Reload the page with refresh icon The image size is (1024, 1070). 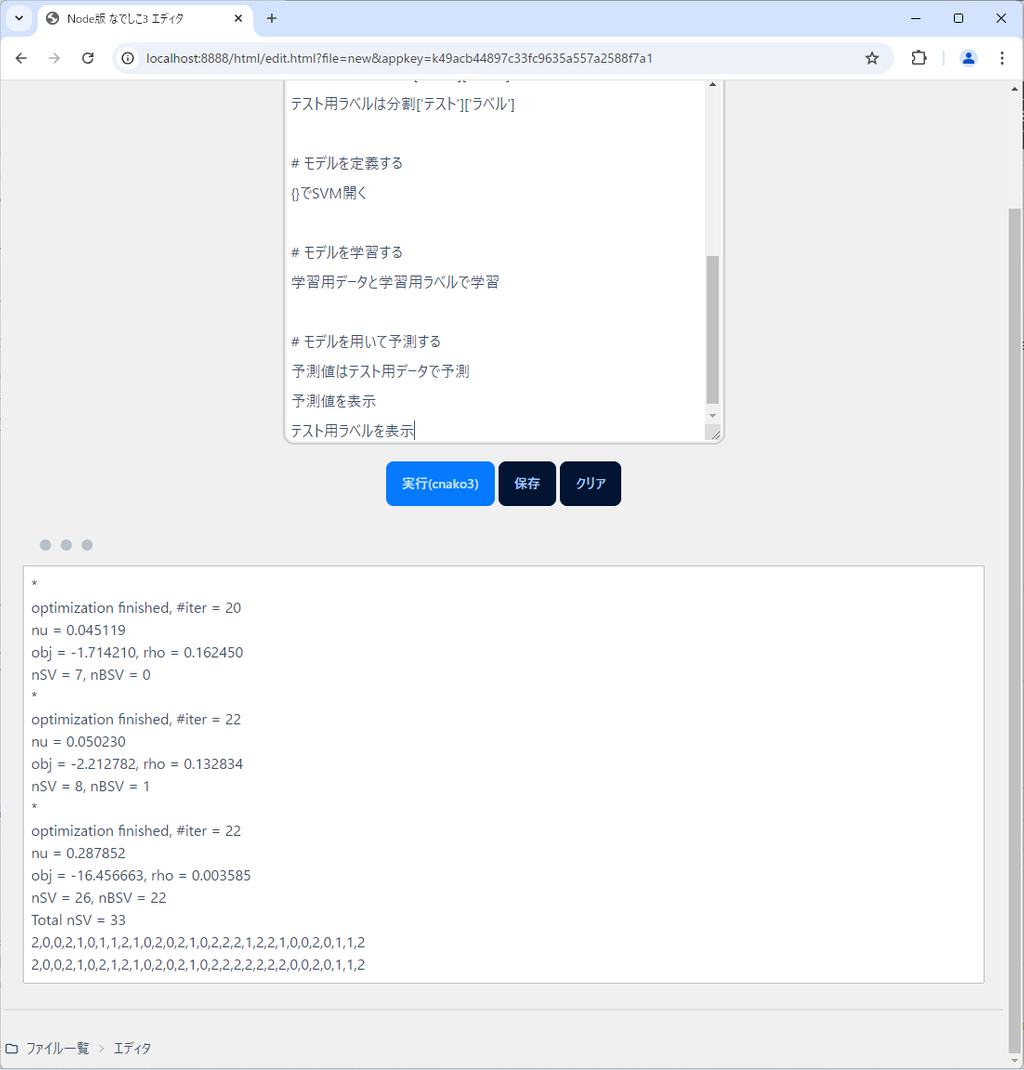[88, 58]
